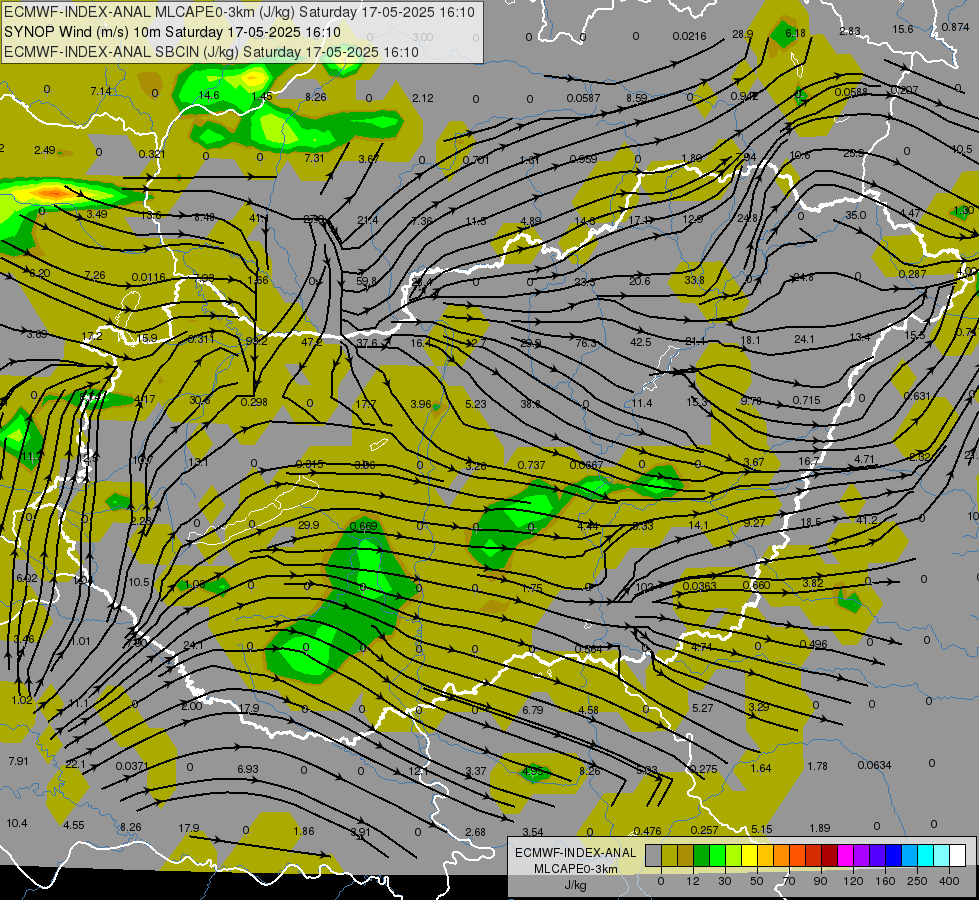The width and height of the screenshot is (979, 900).
Task: Click the map value 5.15
Action: click(762, 829)
